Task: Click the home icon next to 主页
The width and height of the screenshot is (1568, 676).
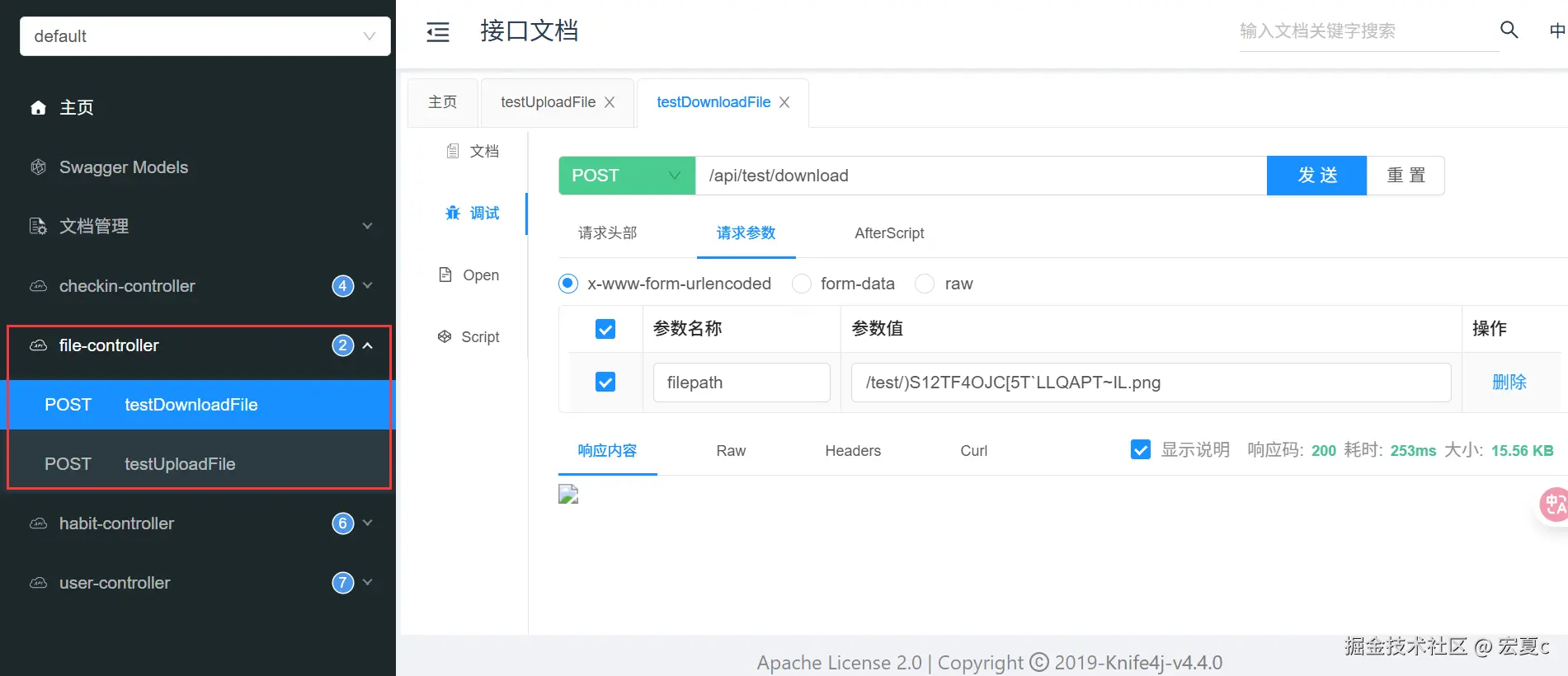Action: coord(38,108)
